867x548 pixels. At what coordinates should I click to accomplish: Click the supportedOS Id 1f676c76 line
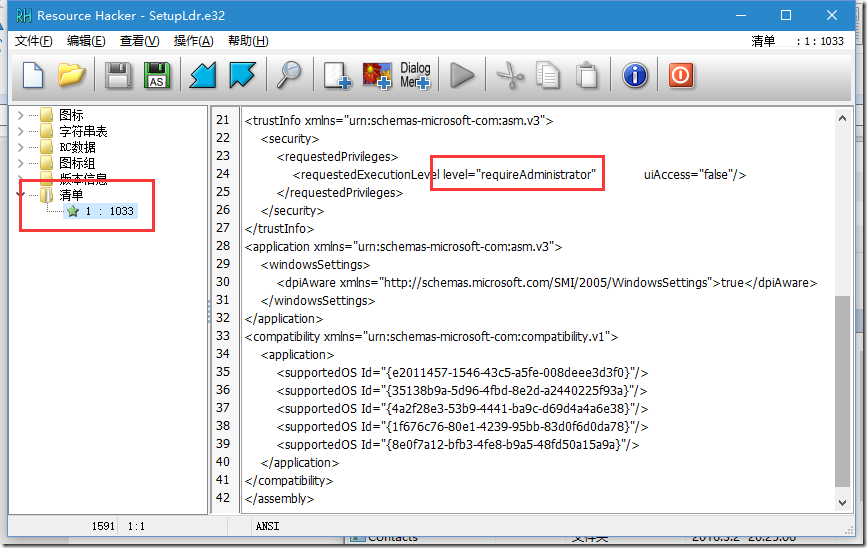click(462, 427)
